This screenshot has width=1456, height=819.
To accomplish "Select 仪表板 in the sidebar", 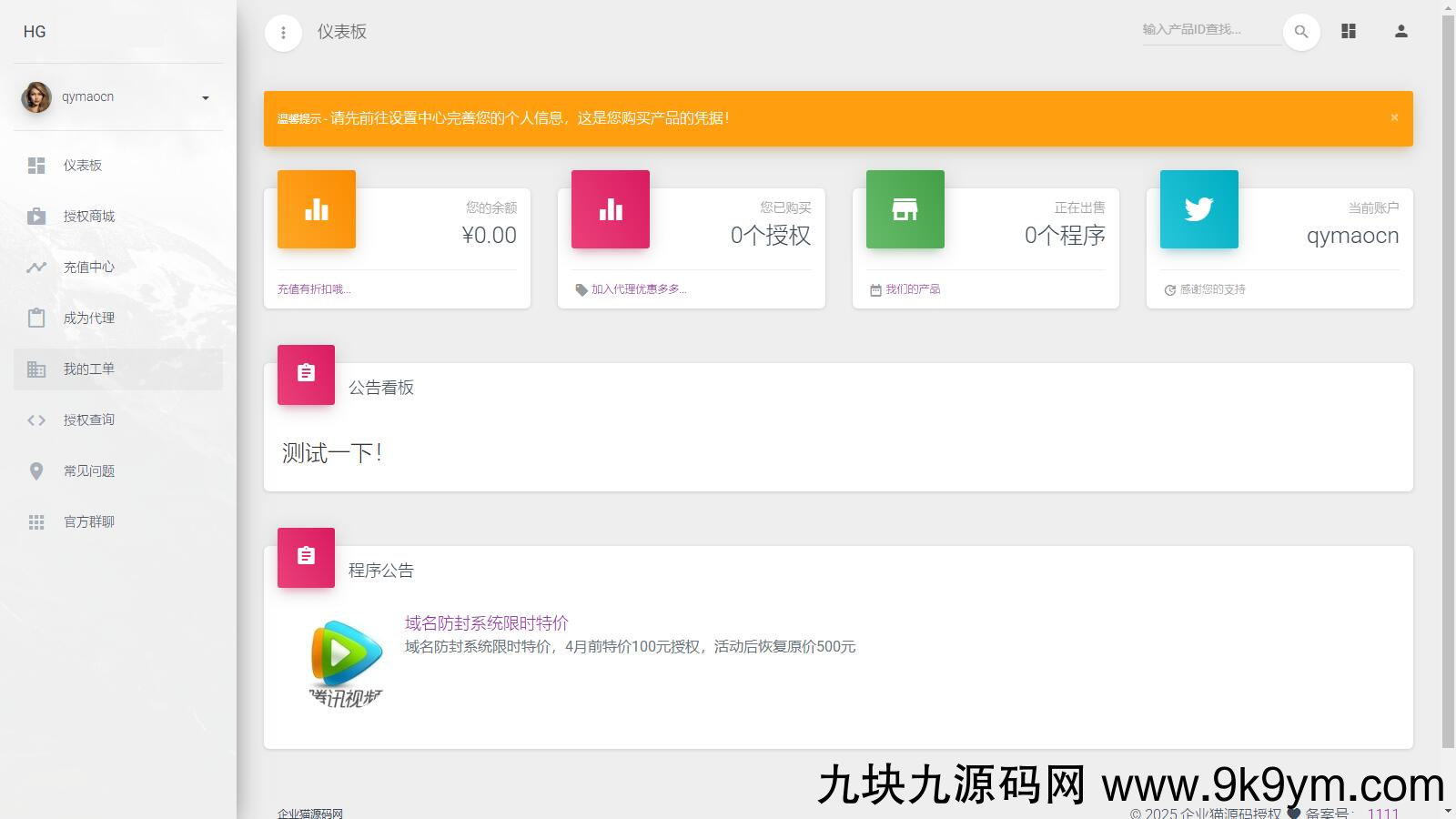I will click(x=82, y=166).
